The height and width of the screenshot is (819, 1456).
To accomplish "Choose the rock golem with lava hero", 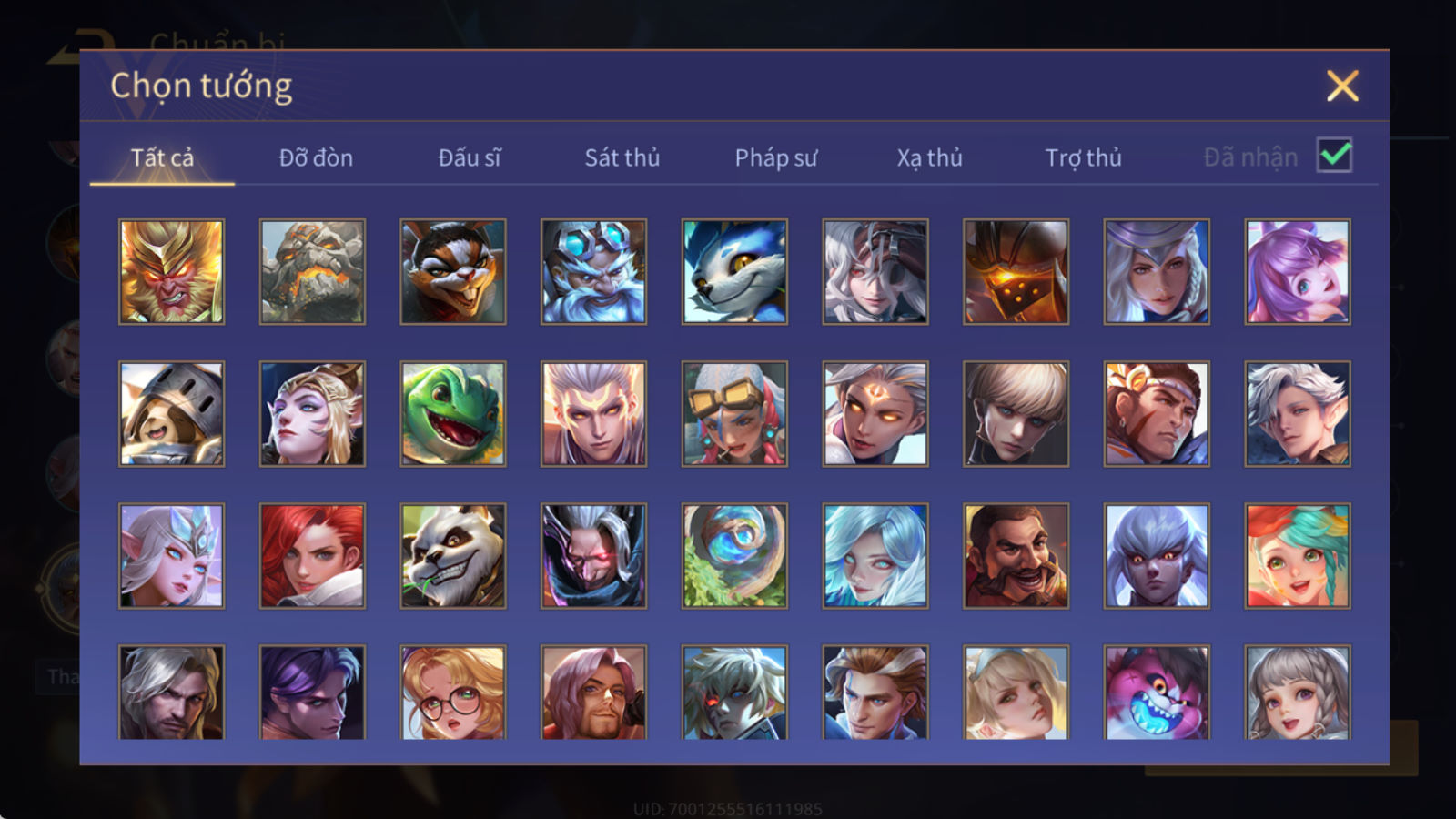I will click(312, 271).
